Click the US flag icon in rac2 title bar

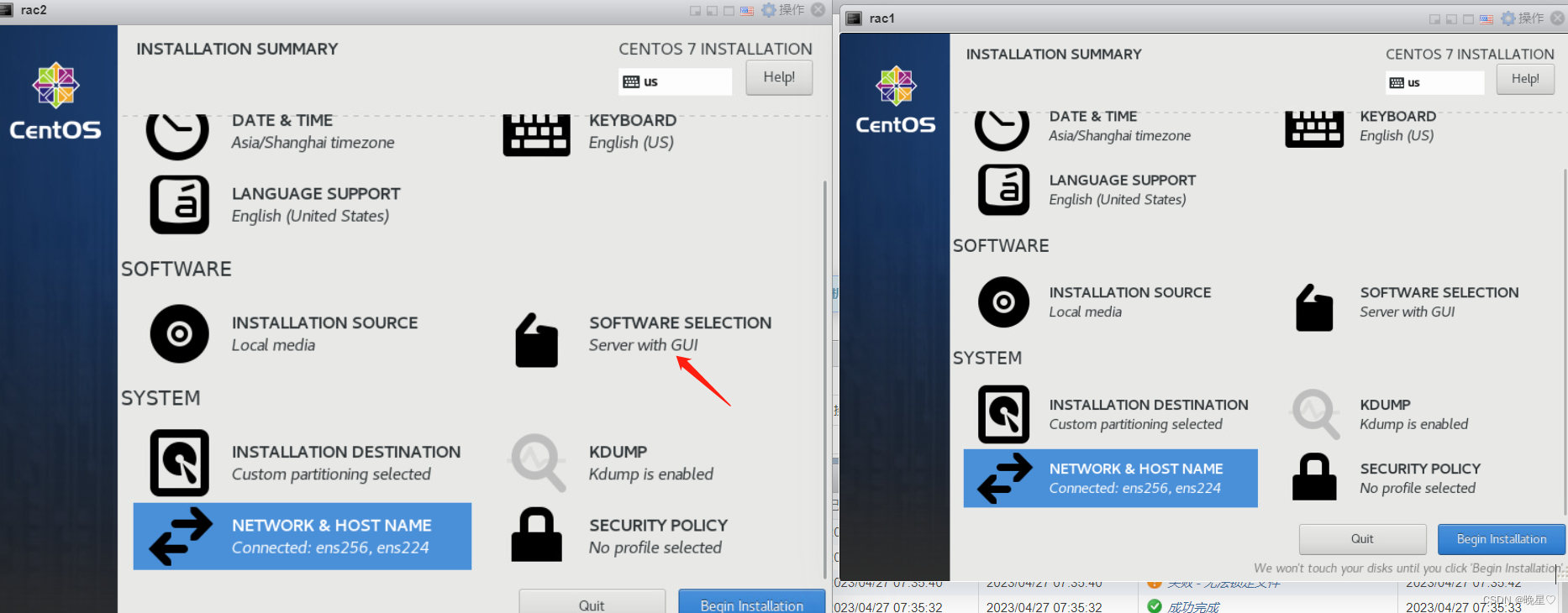tap(746, 11)
